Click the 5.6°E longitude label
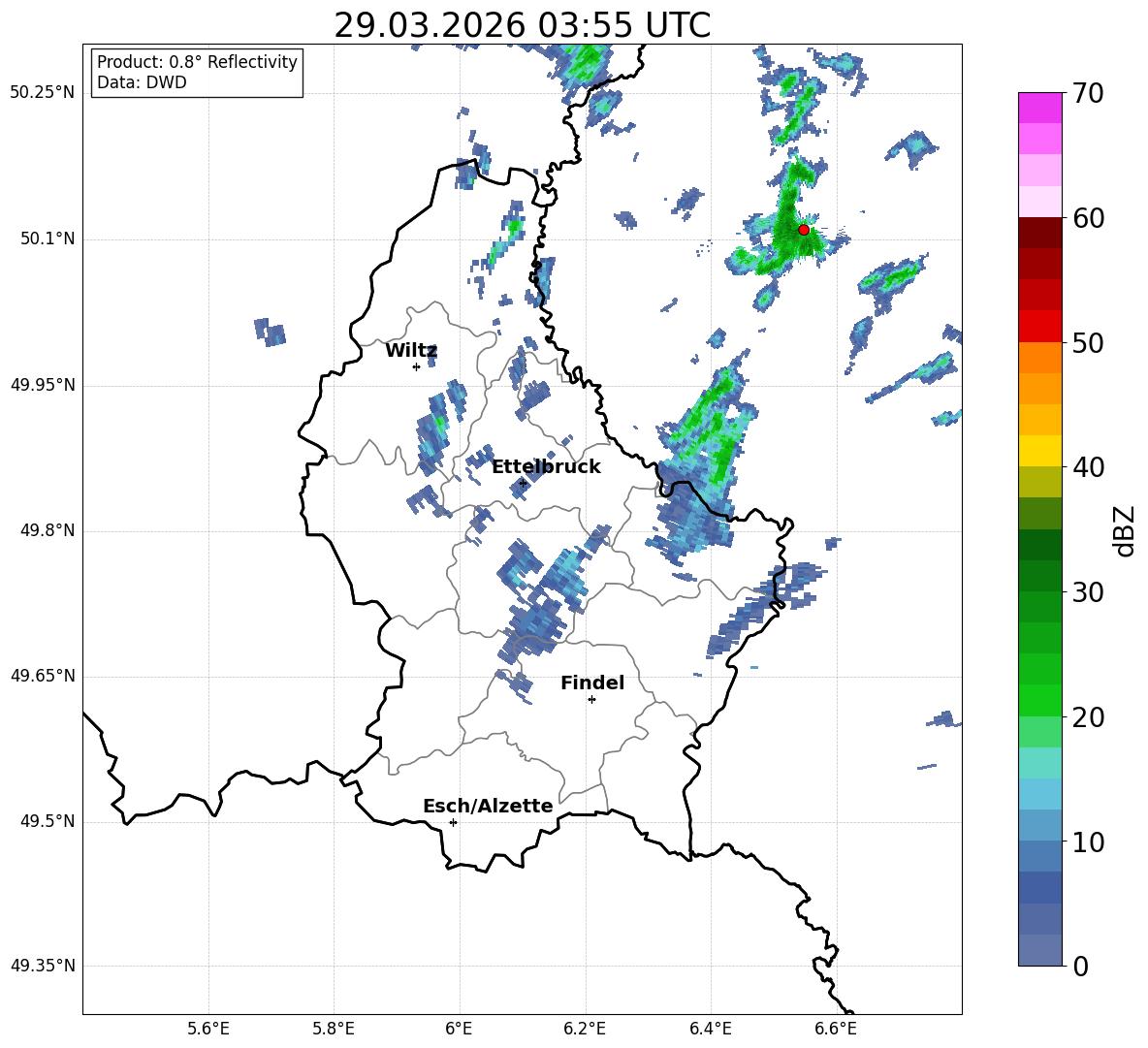This screenshot has height=1048, width=1148. coord(208,1029)
